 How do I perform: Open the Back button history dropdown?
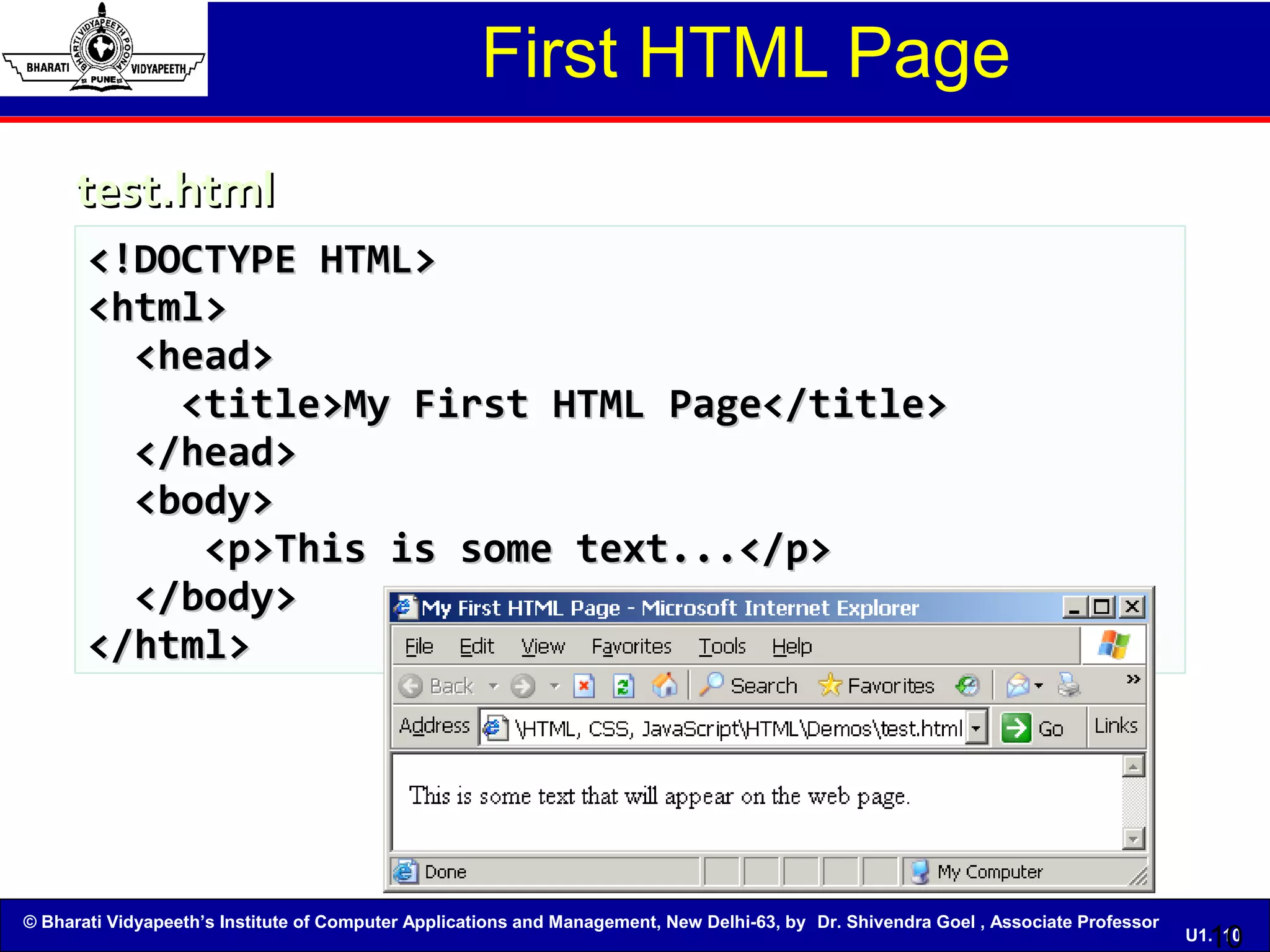pos(494,686)
